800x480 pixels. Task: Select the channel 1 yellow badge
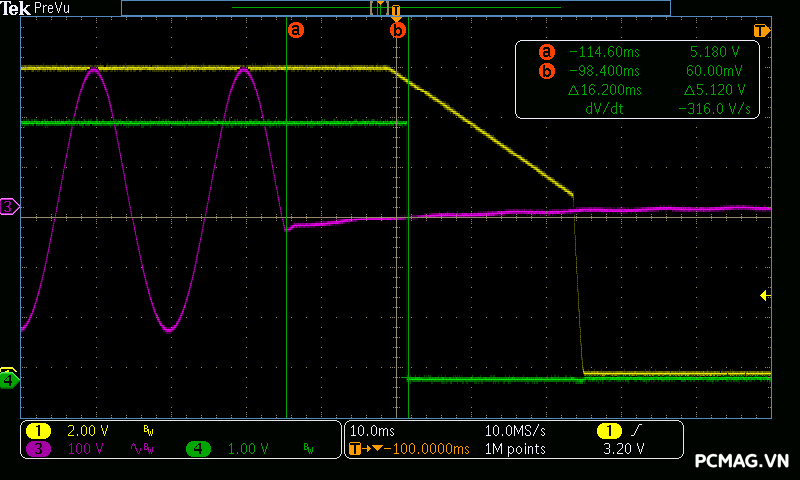39,430
